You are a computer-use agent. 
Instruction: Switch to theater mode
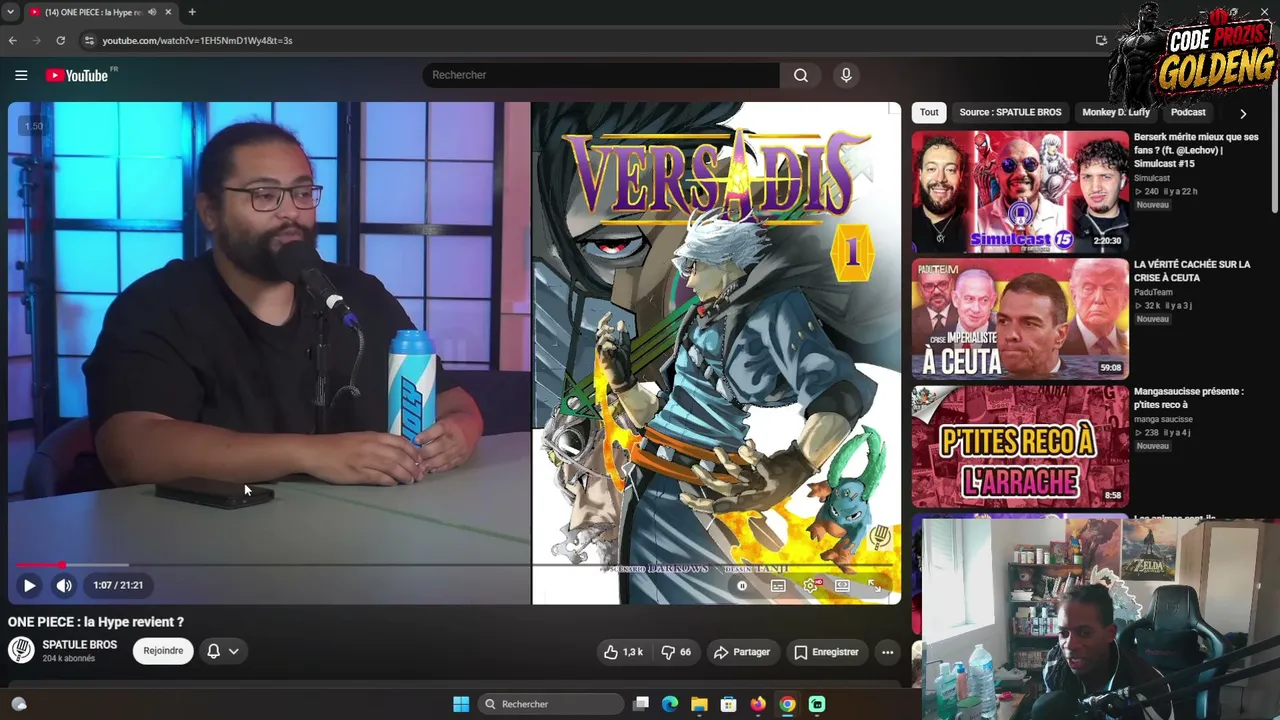point(842,586)
